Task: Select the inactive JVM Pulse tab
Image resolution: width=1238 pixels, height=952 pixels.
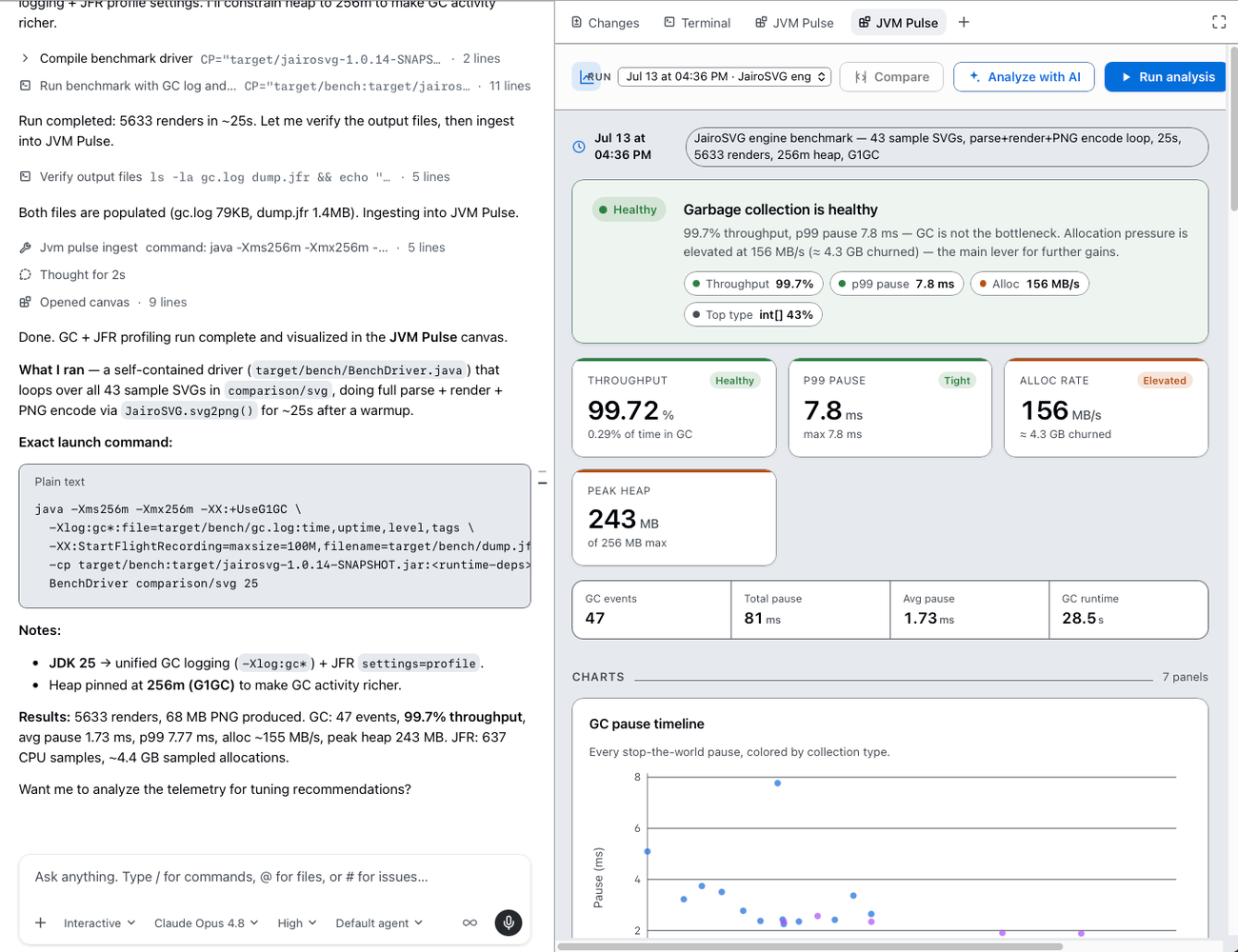Action: point(794,23)
